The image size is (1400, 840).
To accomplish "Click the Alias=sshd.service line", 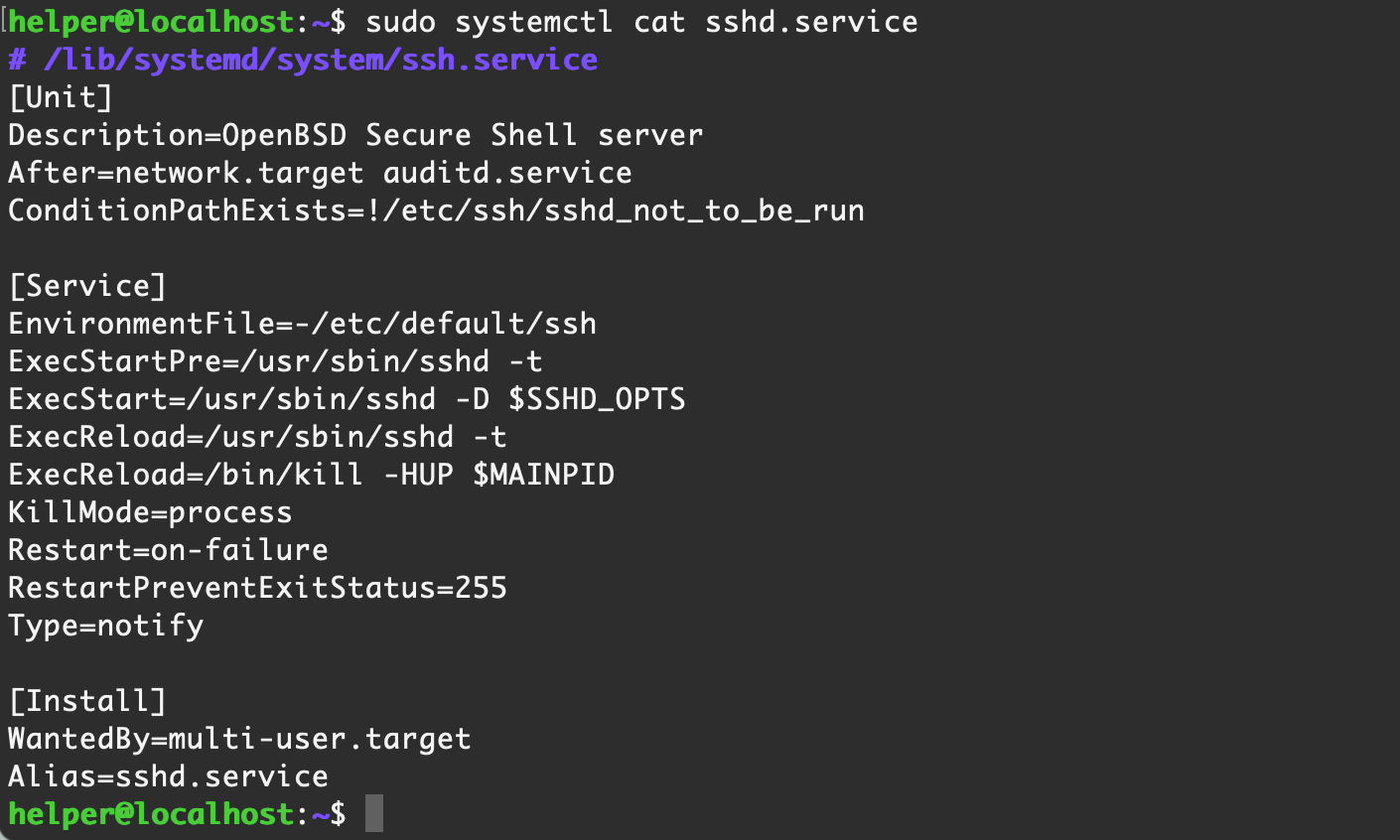I will pos(168,776).
